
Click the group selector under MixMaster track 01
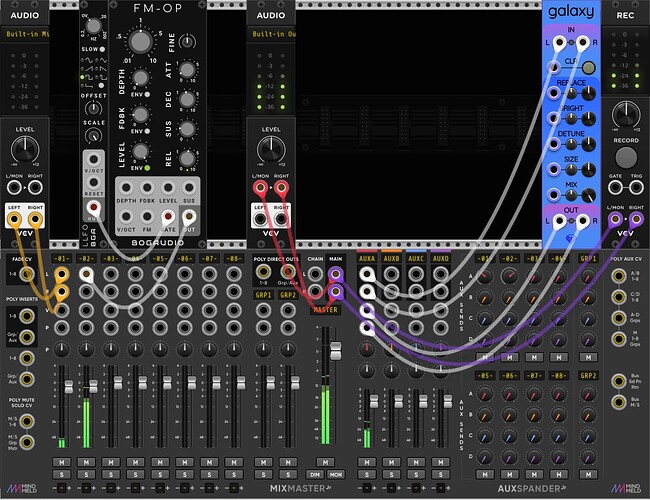tap(61, 488)
